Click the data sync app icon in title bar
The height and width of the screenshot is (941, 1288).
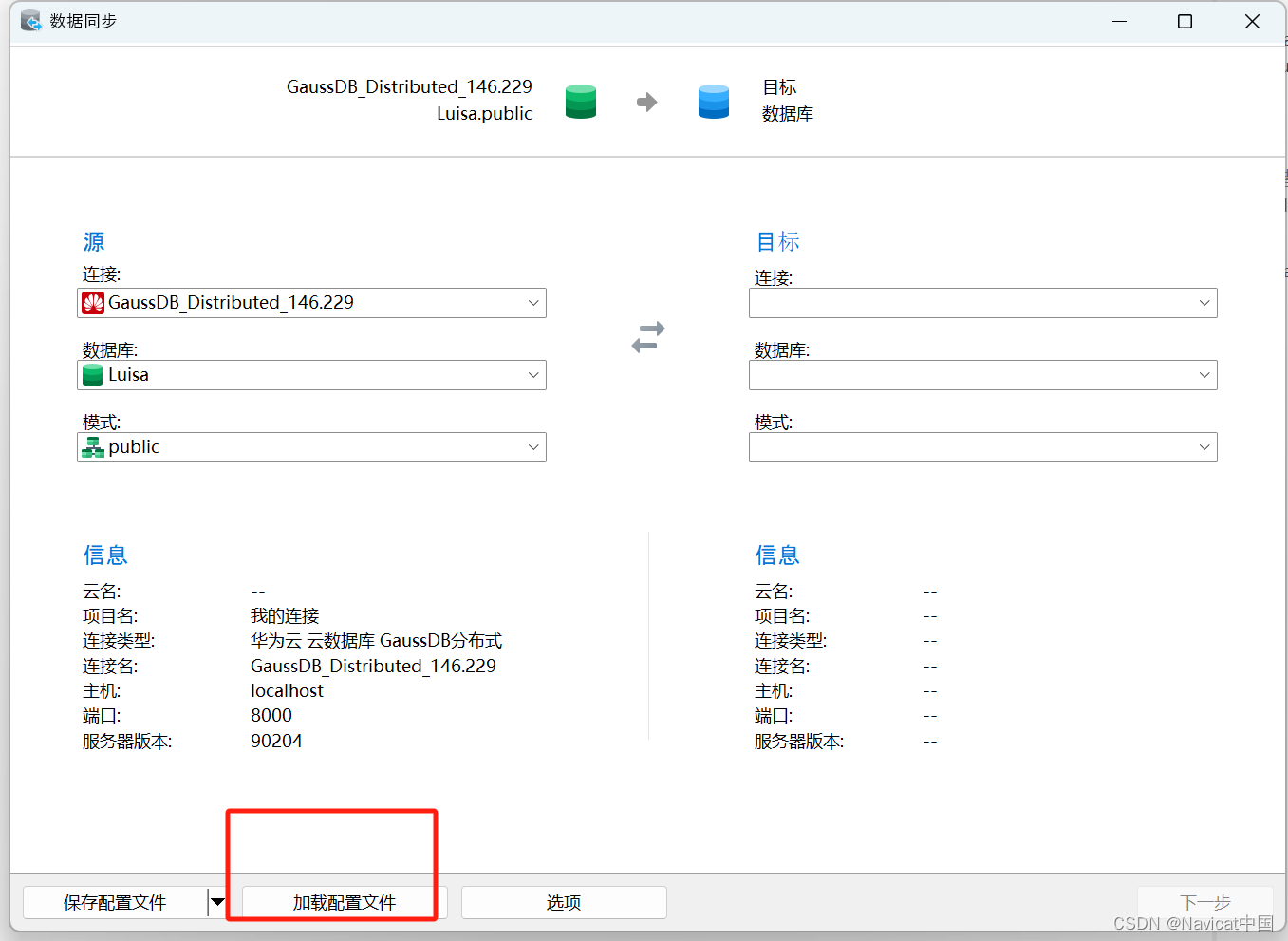coord(31,21)
